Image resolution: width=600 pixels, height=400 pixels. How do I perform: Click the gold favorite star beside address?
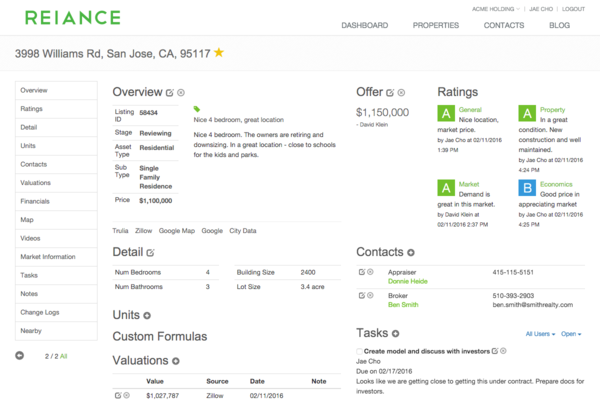point(219,53)
